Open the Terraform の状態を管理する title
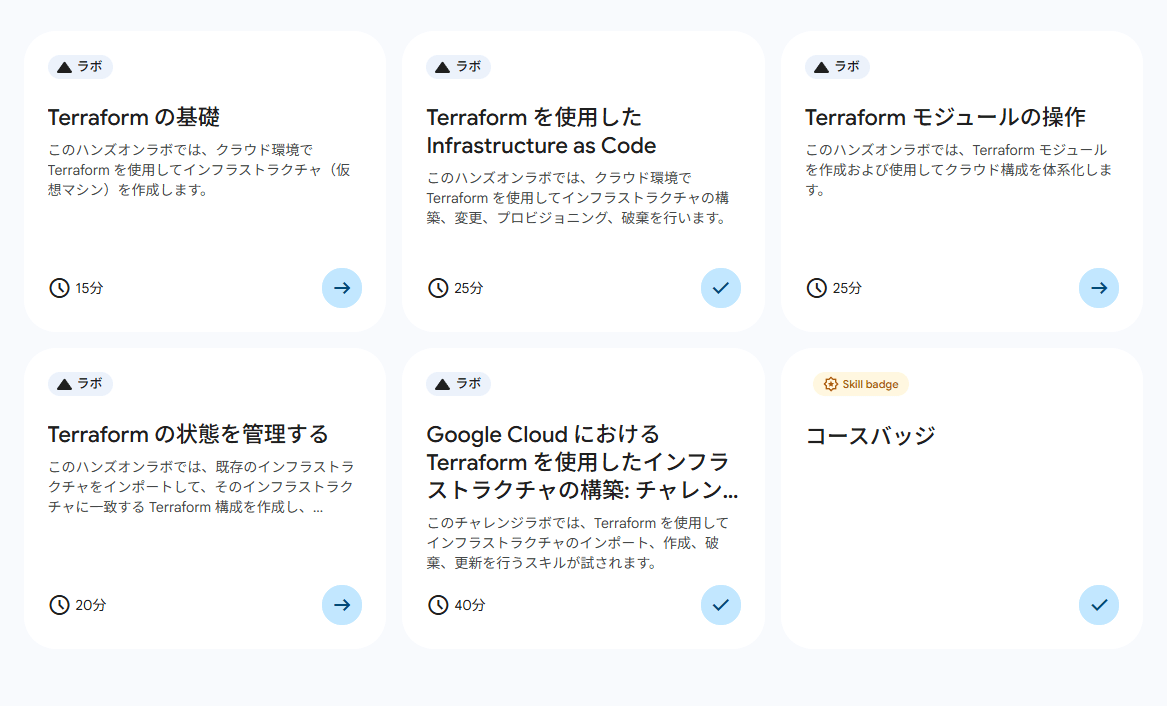Screen dimensions: 1167x706 tap(188, 434)
